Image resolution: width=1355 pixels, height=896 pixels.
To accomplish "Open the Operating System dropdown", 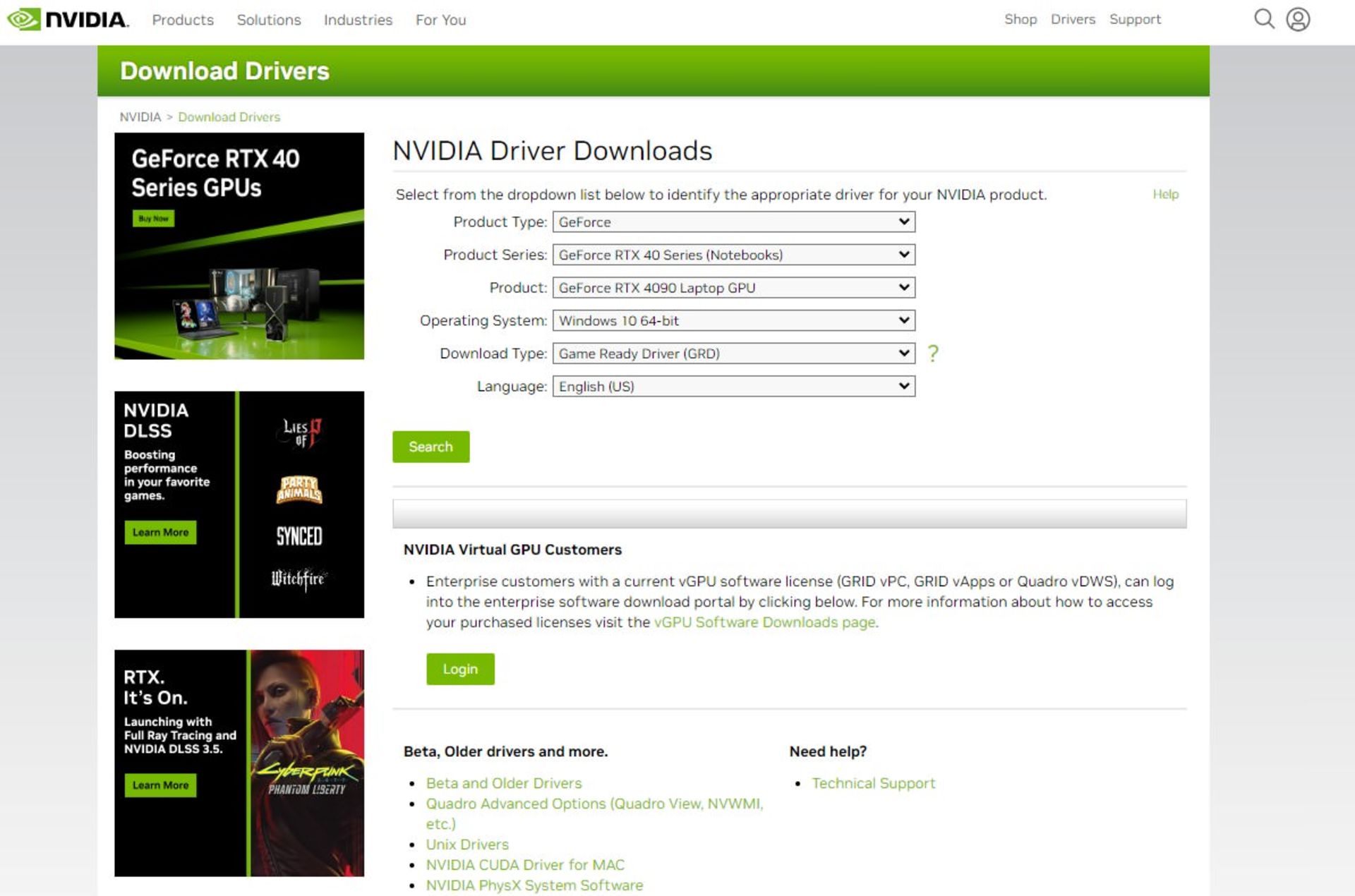I will (734, 320).
